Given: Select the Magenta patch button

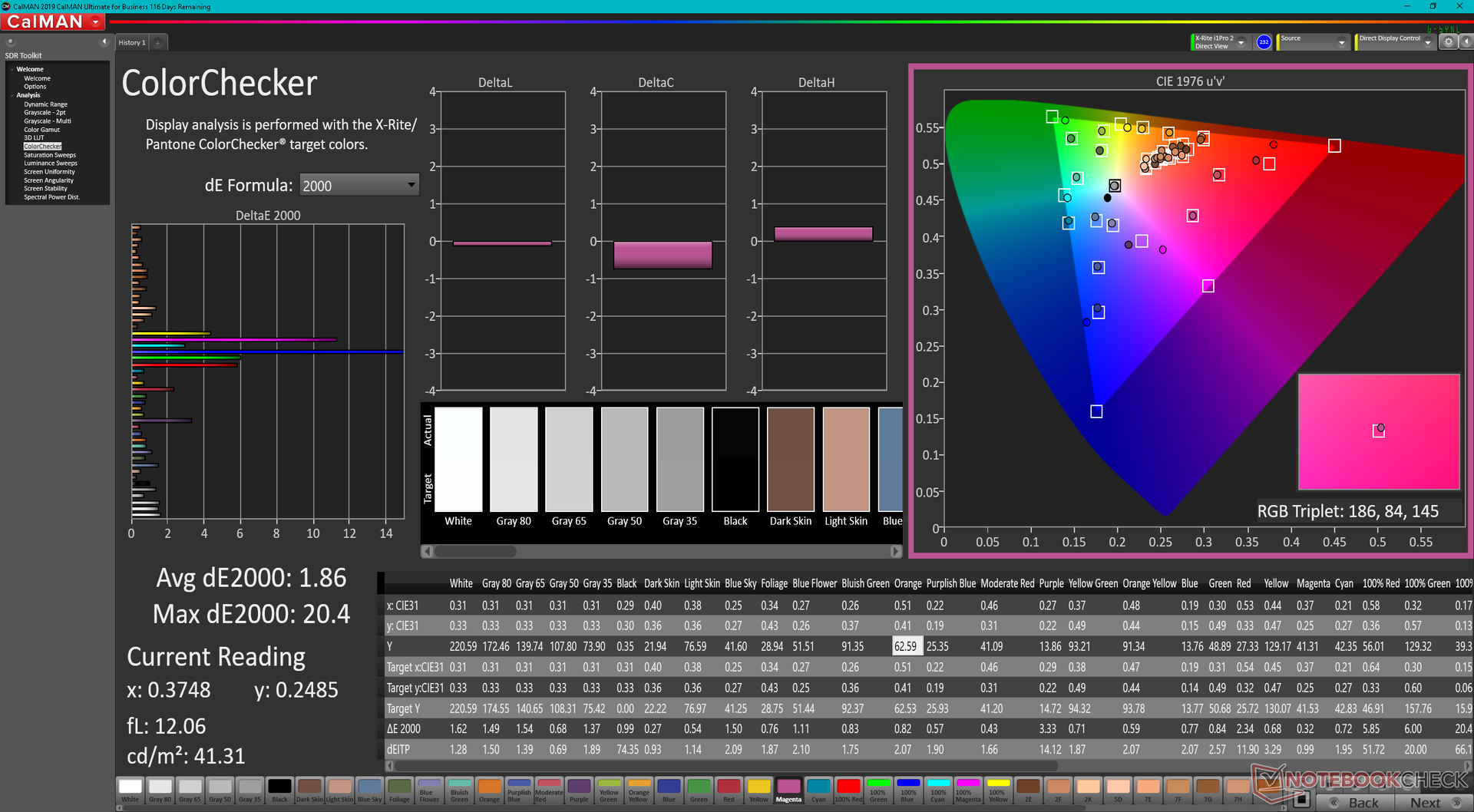Looking at the screenshot, I should tap(788, 790).
